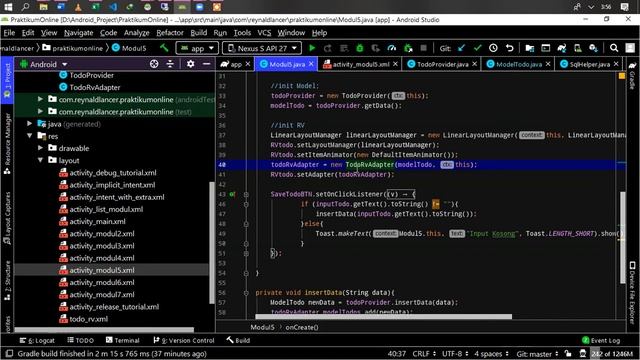Open the Refactor menu
Viewport: 640px width, 360px height.
170,33
